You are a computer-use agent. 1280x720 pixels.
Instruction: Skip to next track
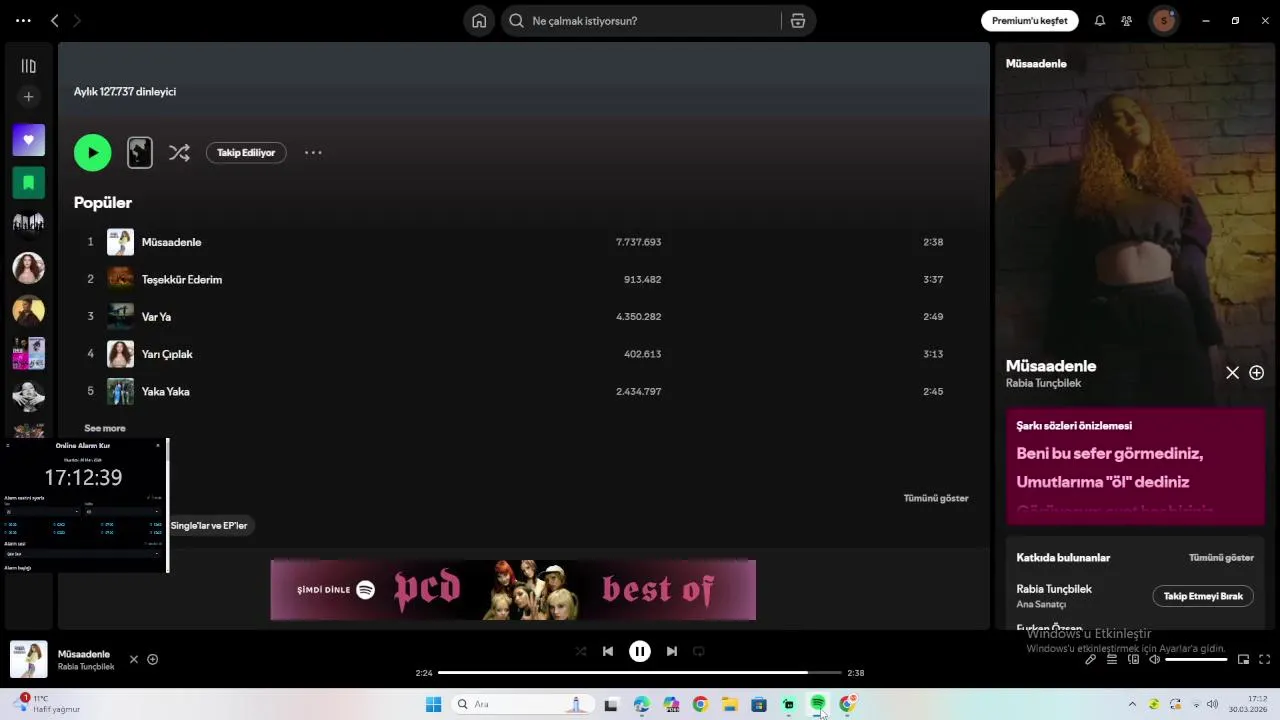672,651
